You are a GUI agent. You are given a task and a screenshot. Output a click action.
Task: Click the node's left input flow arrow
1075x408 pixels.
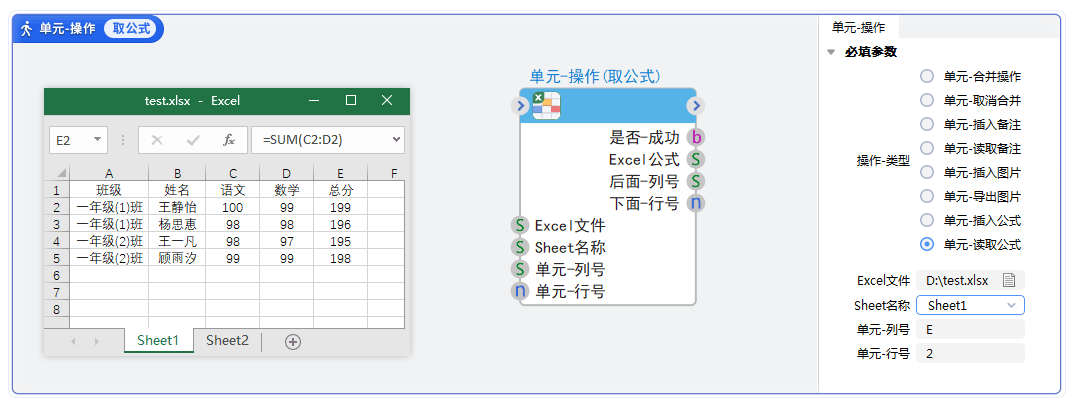(x=519, y=105)
